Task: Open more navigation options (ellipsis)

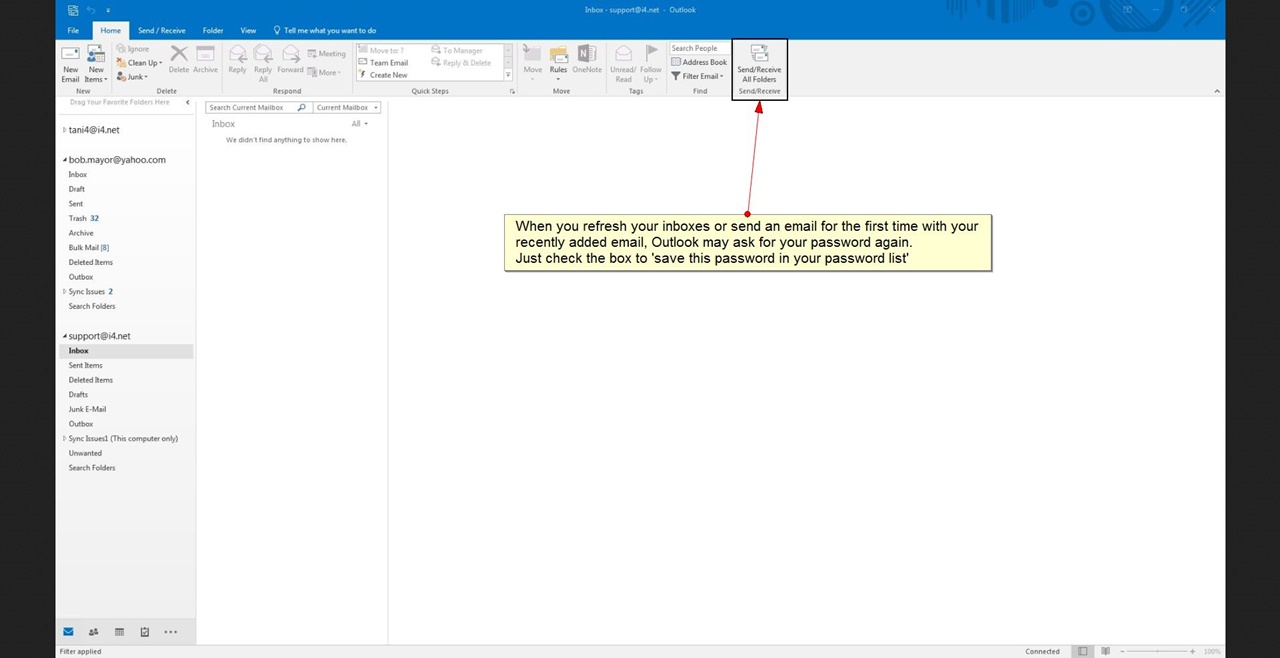Action: (x=170, y=631)
